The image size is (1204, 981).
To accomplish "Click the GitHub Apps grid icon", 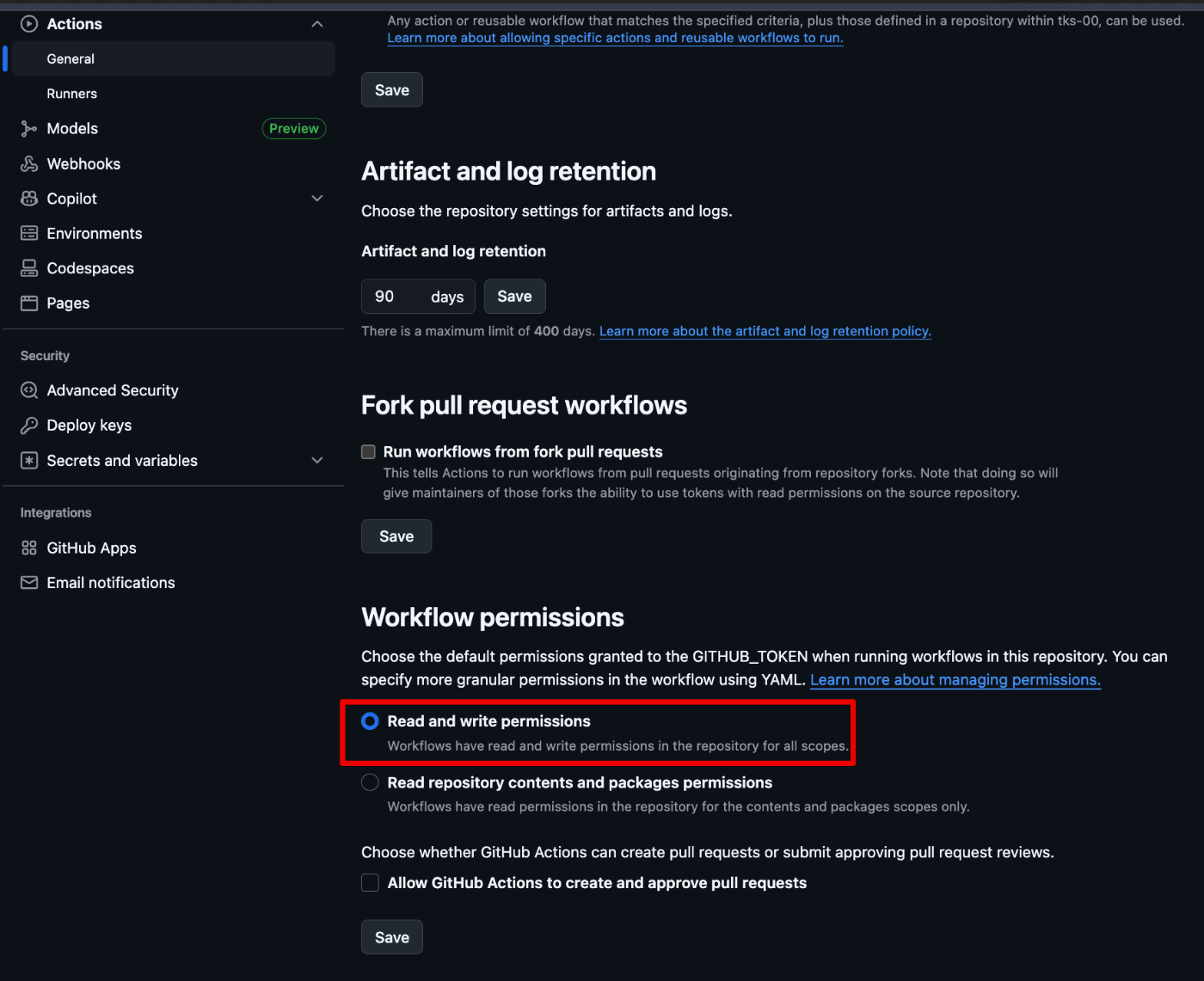I will pos(29,548).
